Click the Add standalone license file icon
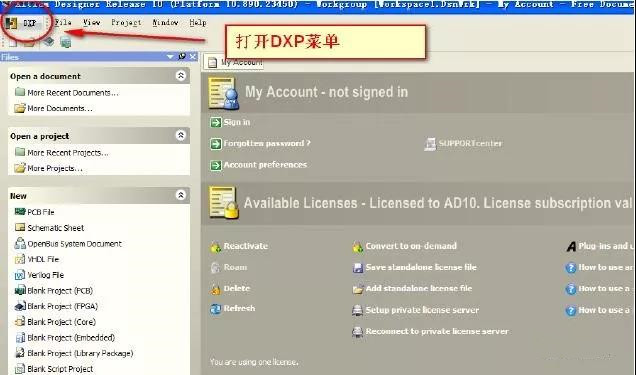This screenshot has width=636, height=375. pos(357,289)
